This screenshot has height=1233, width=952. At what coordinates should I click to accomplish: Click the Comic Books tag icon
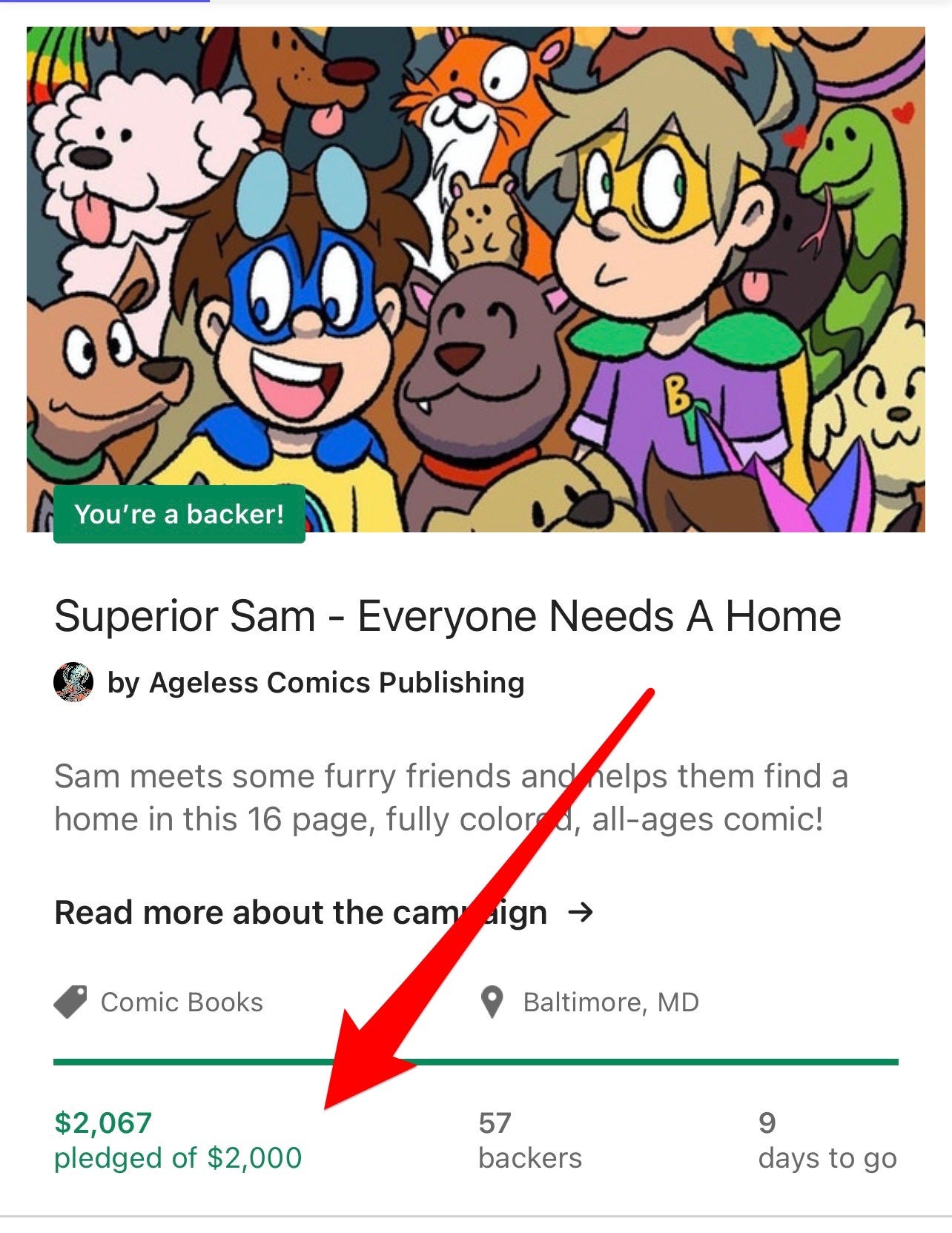point(70,1002)
